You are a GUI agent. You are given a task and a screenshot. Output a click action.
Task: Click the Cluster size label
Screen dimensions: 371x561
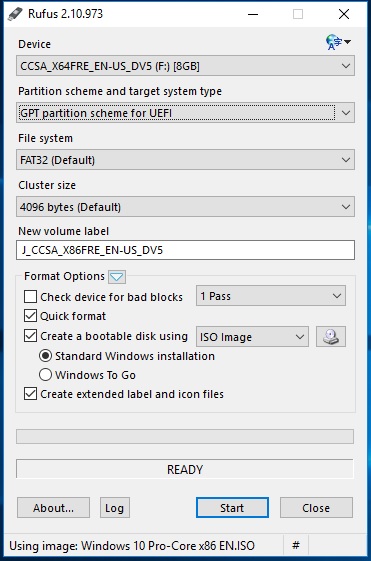coord(47,185)
